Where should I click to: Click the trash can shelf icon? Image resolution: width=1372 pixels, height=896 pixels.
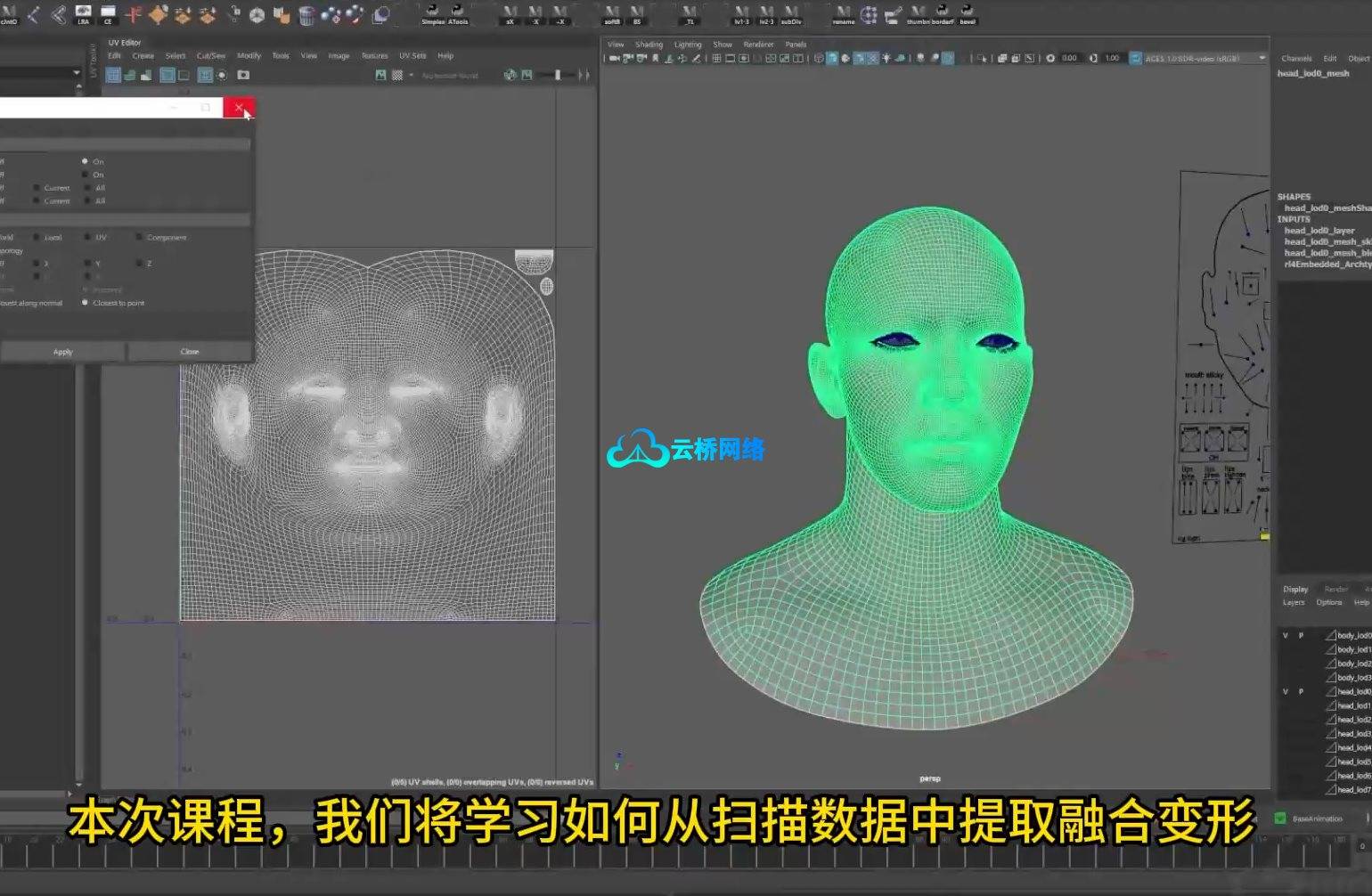pos(306,14)
